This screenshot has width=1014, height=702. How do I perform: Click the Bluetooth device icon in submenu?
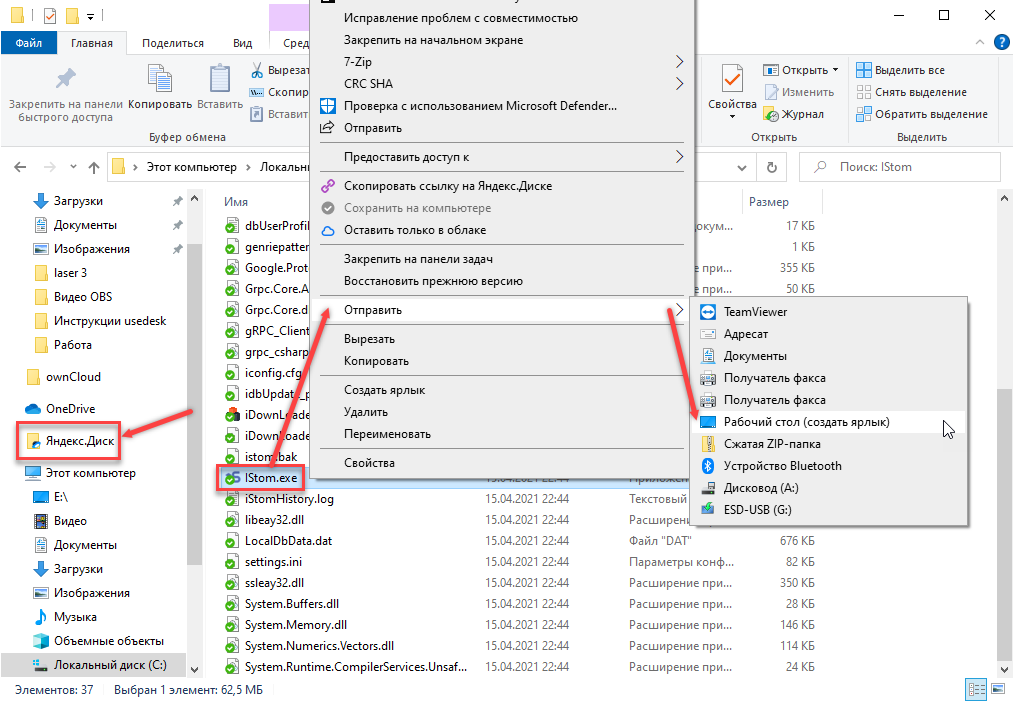tap(708, 466)
